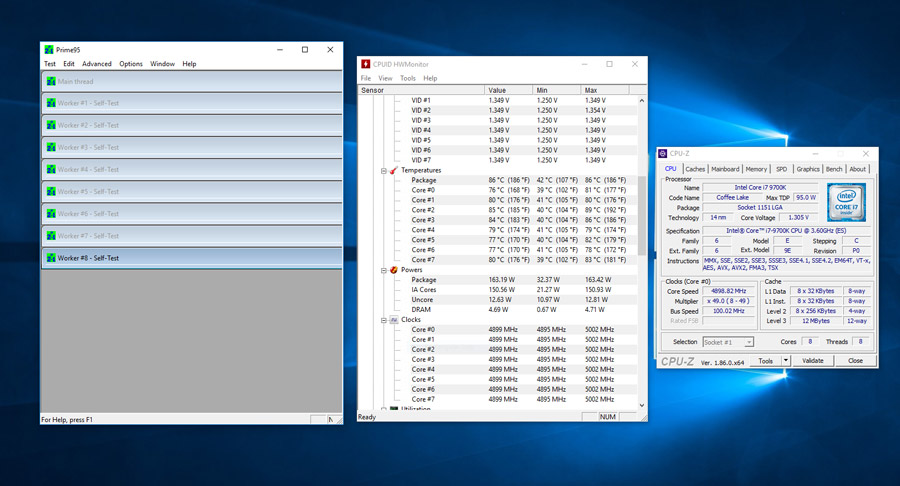
Task: Click the CPUID HWMonitor title bar icon
Action: [365, 64]
